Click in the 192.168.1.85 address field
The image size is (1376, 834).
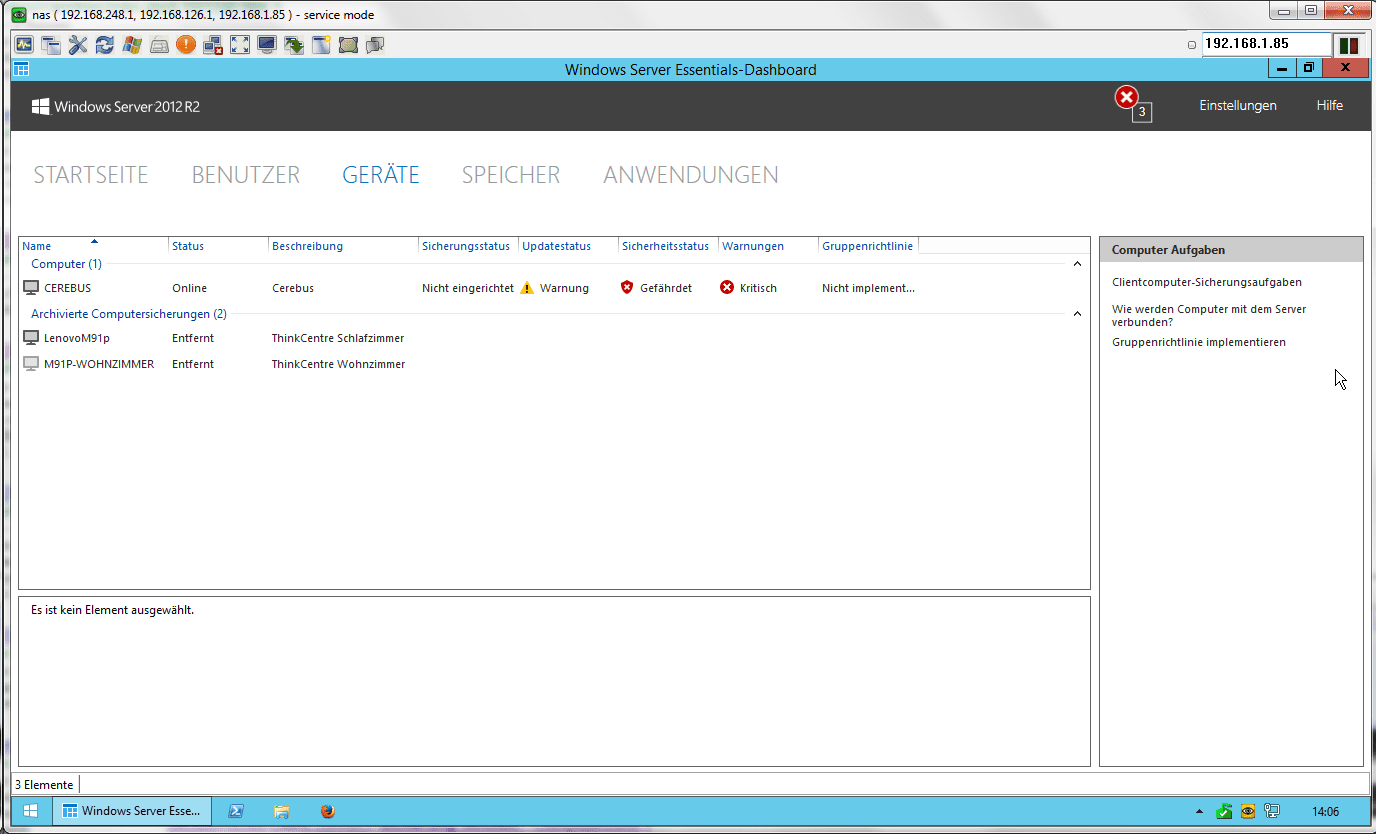[x=1266, y=44]
